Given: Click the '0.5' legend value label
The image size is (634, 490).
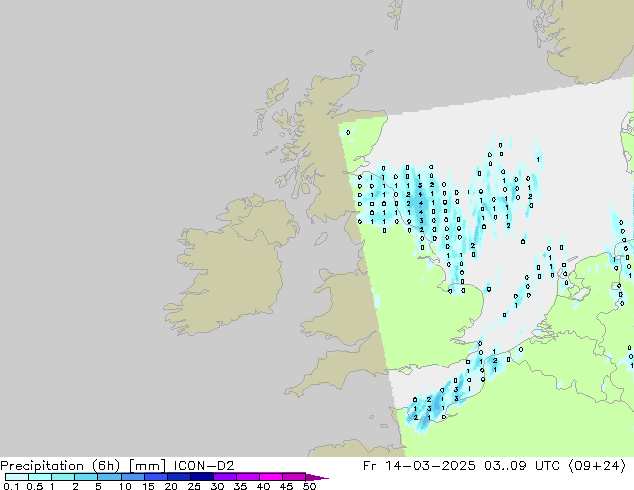Looking at the screenshot, I should (x=35, y=486).
